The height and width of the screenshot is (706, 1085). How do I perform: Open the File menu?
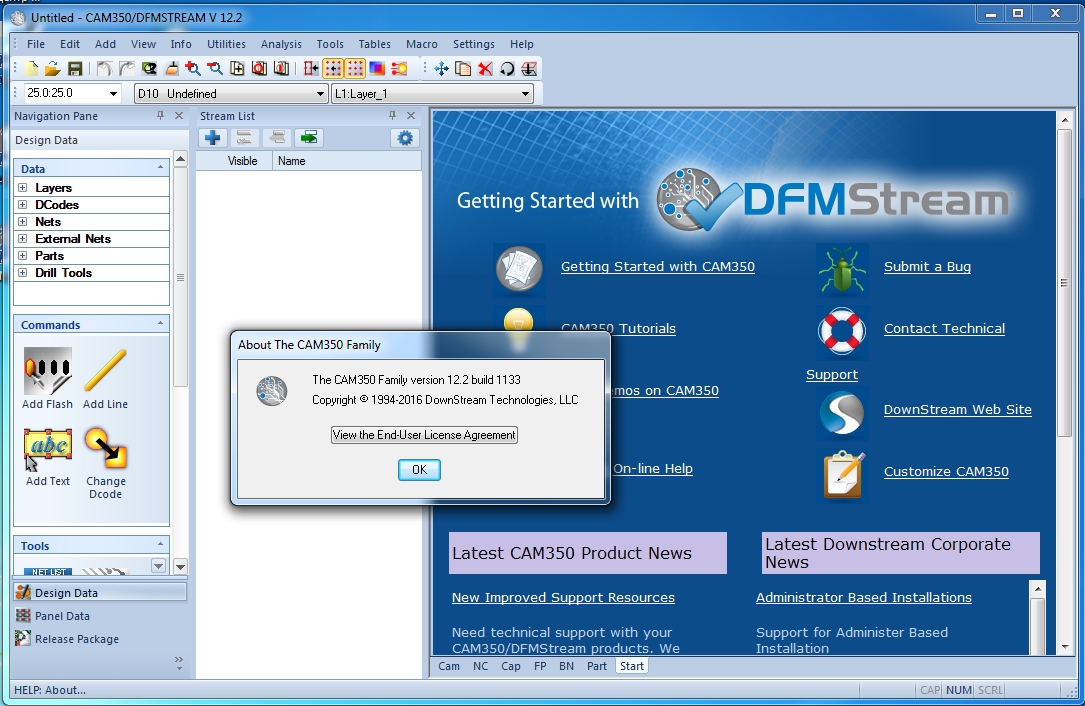pos(36,44)
